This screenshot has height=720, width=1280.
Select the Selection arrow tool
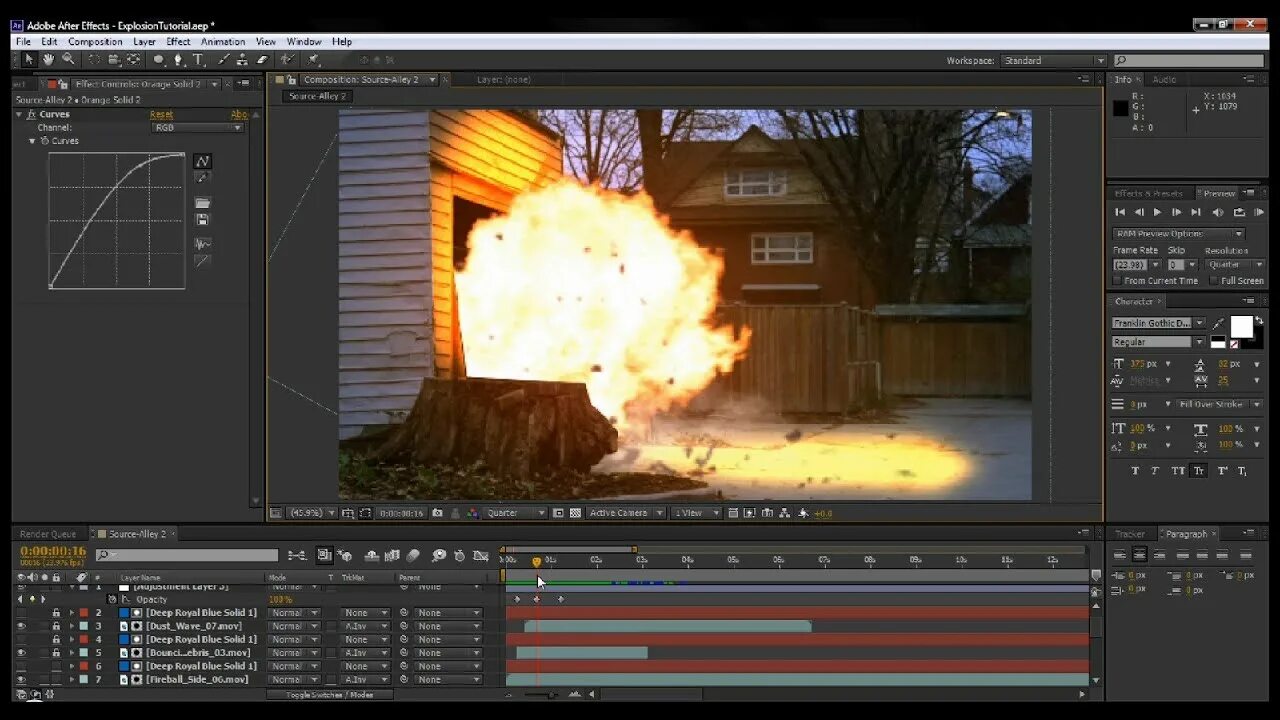[28, 60]
